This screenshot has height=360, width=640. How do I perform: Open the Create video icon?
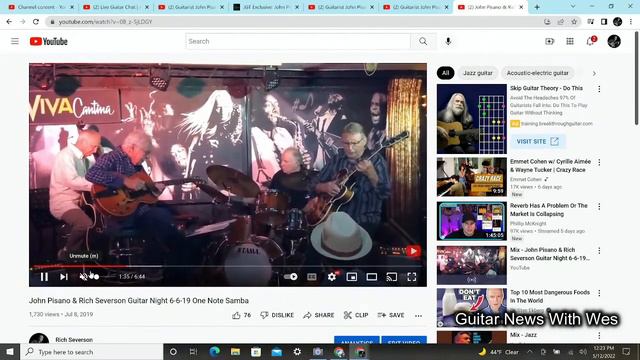point(549,41)
